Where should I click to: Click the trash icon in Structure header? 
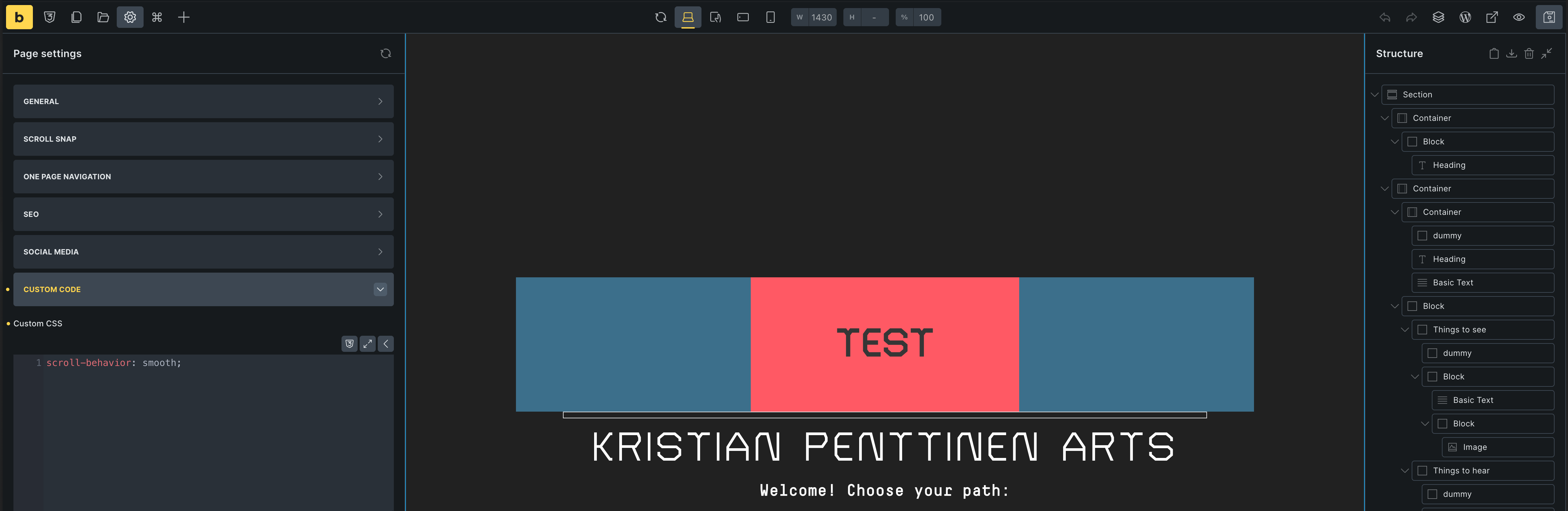[1529, 54]
